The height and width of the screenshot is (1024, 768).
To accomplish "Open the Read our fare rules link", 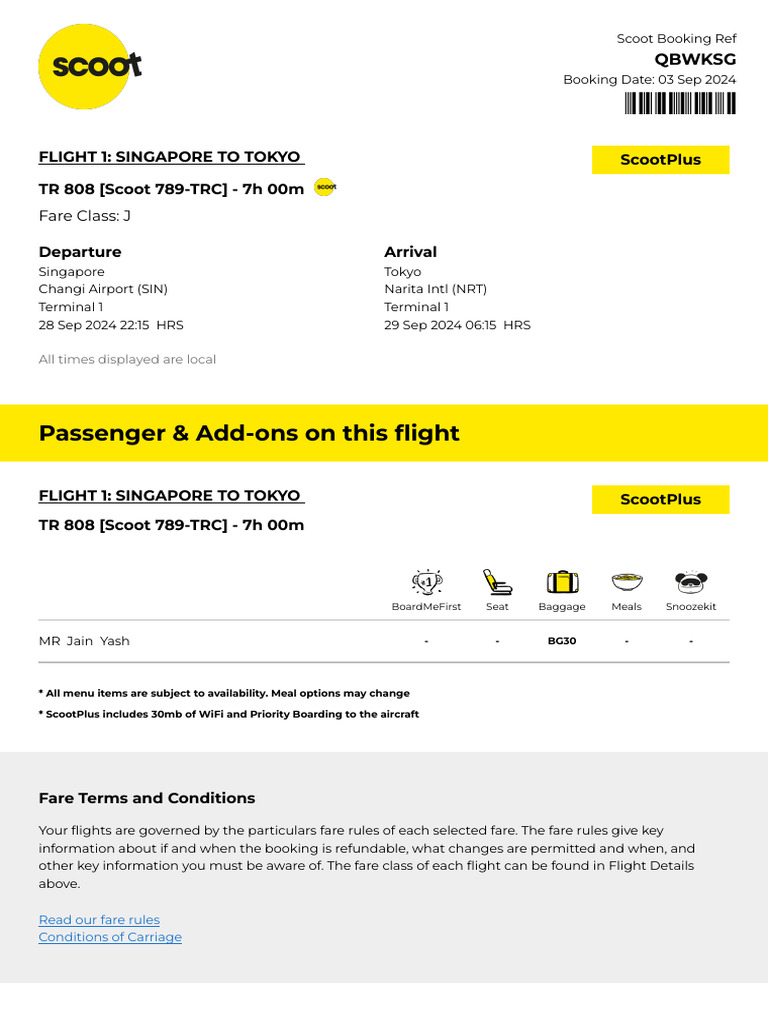I will [99, 920].
